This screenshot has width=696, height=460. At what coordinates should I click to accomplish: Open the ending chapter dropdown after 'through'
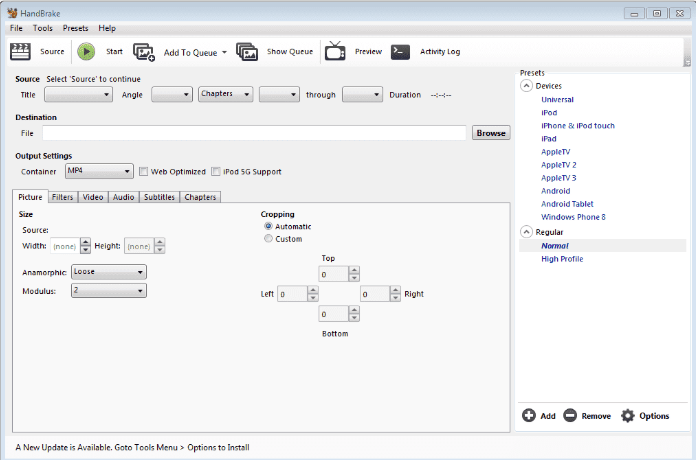(362, 95)
